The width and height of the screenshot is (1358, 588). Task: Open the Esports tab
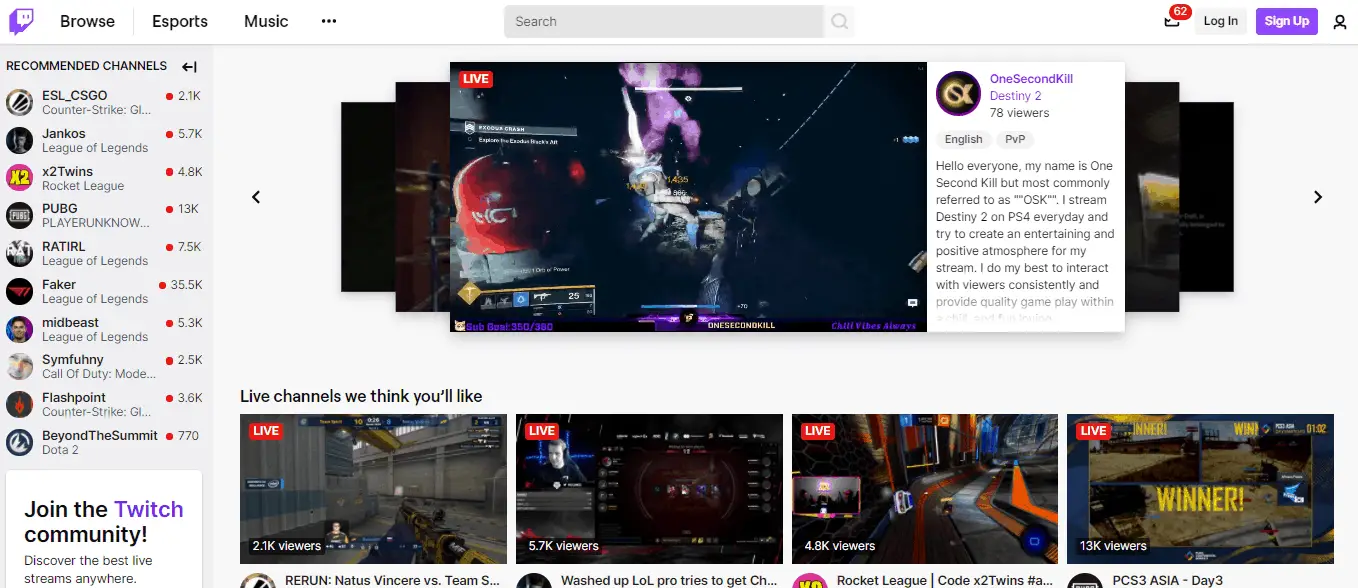click(180, 21)
